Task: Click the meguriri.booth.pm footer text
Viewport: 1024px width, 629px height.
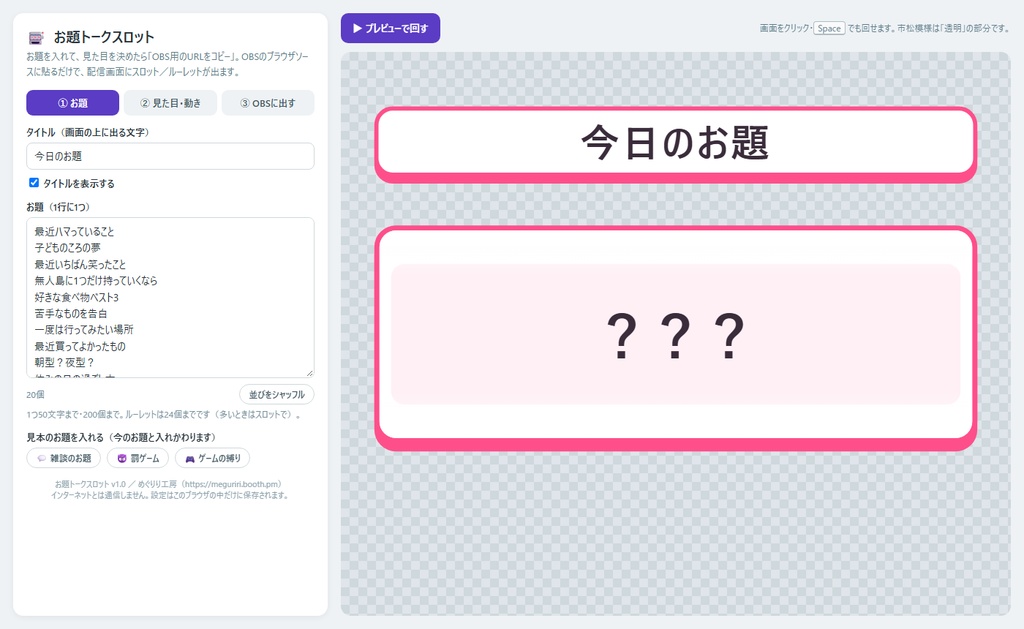Action: click(232, 484)
